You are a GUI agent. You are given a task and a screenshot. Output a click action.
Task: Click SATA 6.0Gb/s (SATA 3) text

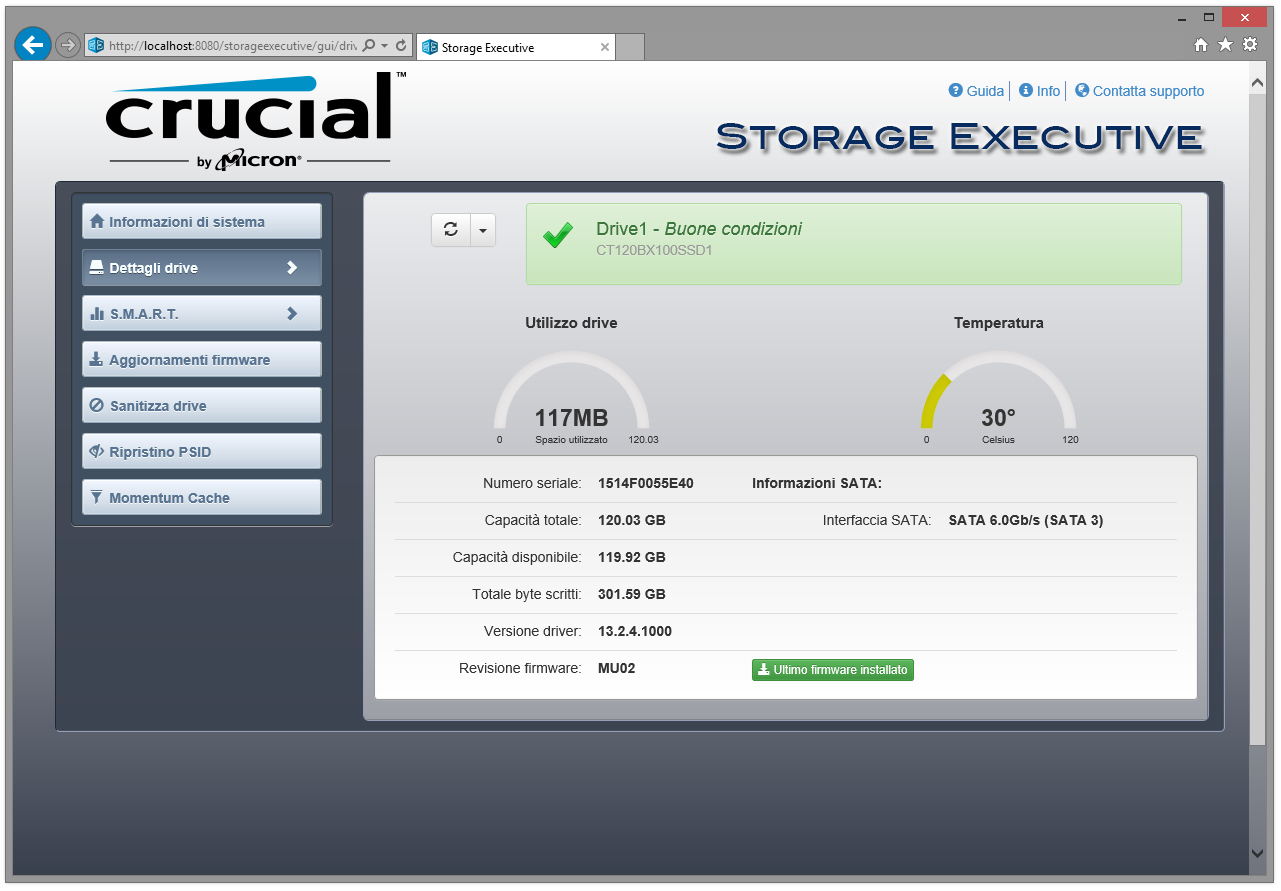tap(1026, 520)
